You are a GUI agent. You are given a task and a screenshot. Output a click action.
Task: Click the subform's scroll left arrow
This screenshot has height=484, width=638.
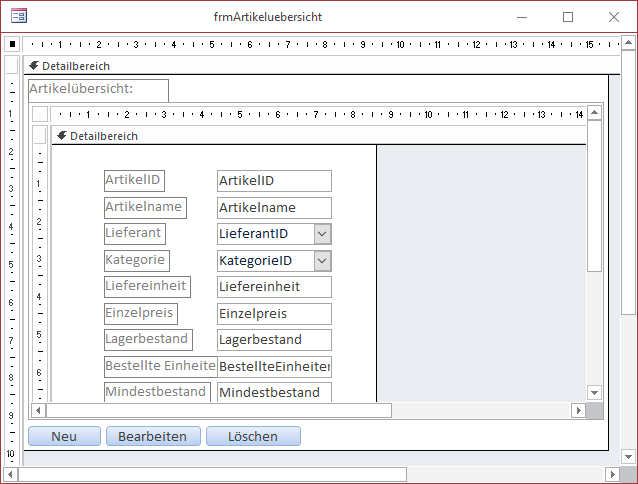39,410
